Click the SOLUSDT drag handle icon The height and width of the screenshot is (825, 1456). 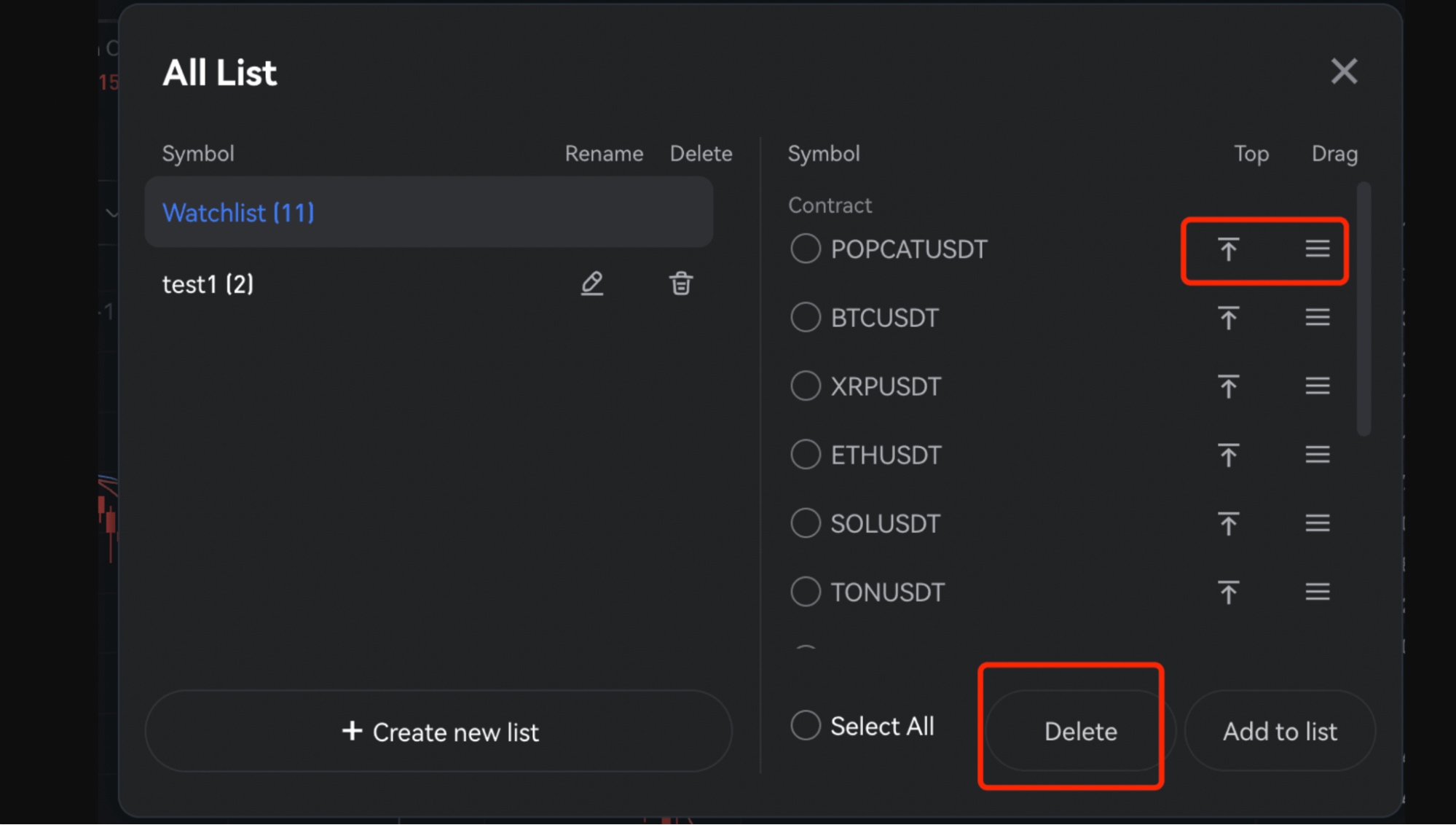click(x=1317, y=523)
